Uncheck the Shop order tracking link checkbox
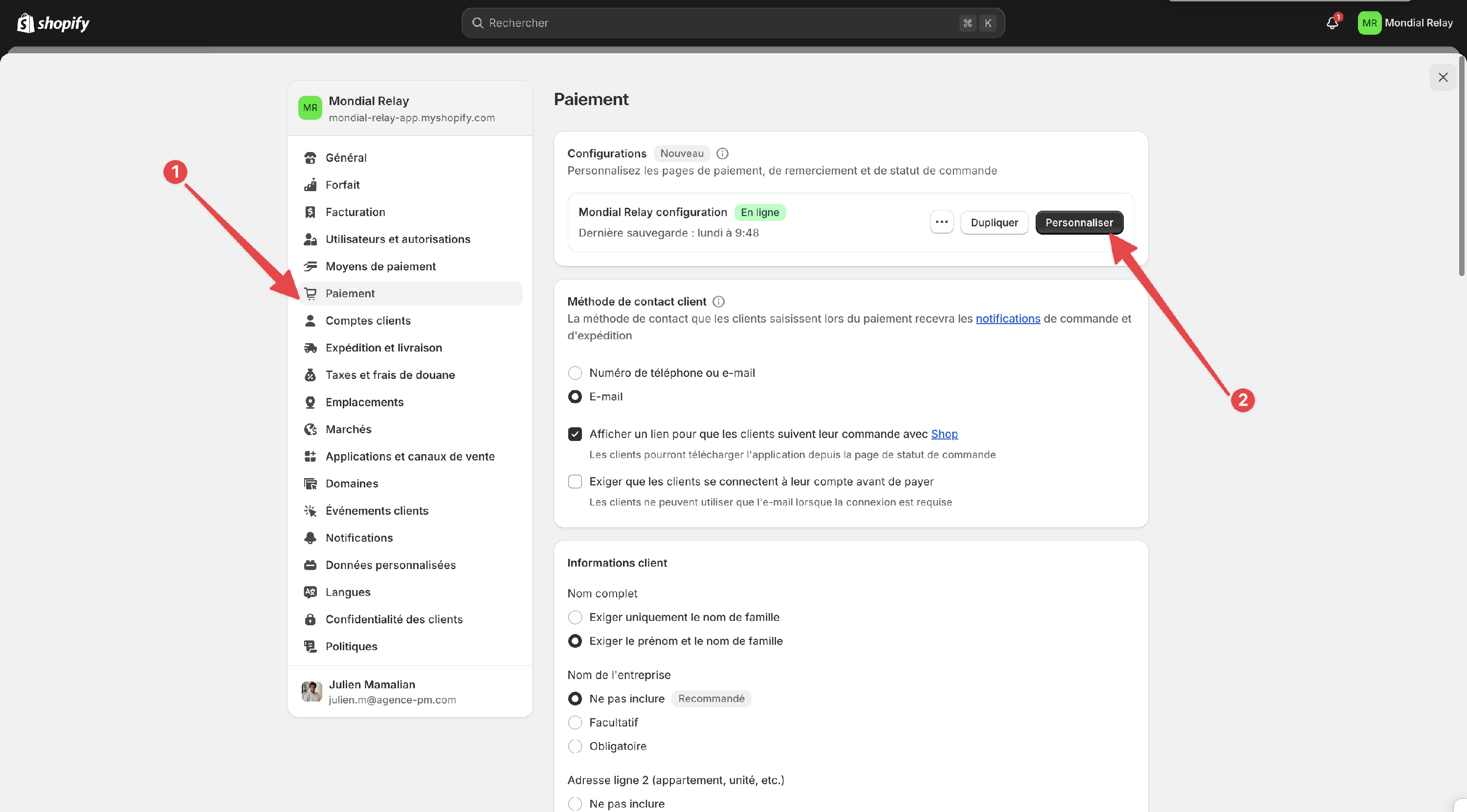1467x812 pixels. tap(575, 435)
